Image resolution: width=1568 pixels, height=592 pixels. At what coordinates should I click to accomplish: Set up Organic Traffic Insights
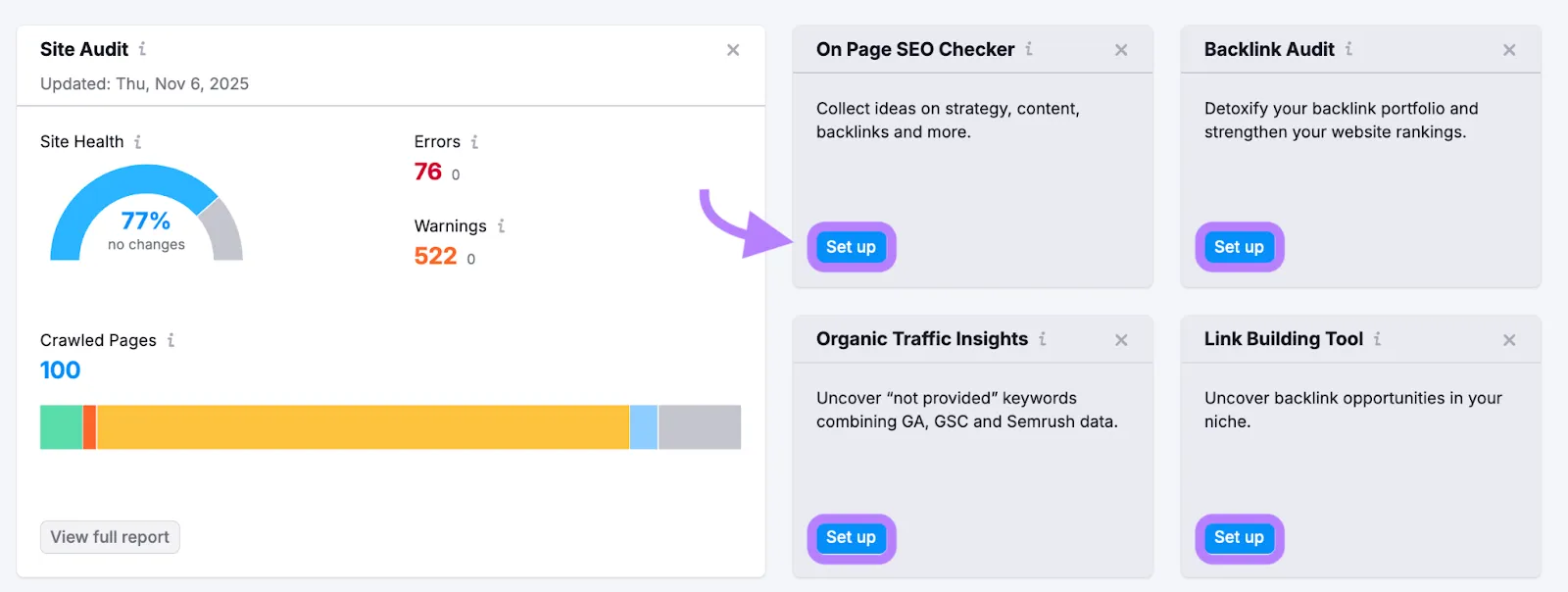click(x=850, y=537)
